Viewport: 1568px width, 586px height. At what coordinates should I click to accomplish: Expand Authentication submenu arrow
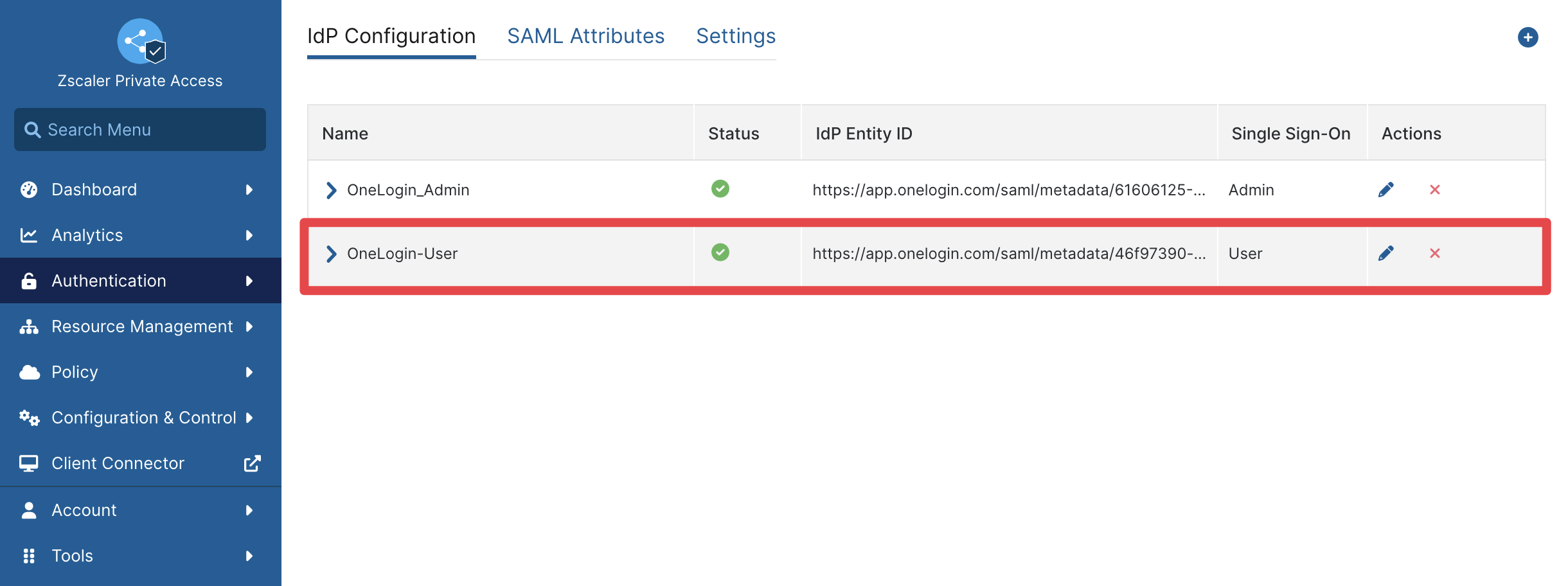coord(249,281)
